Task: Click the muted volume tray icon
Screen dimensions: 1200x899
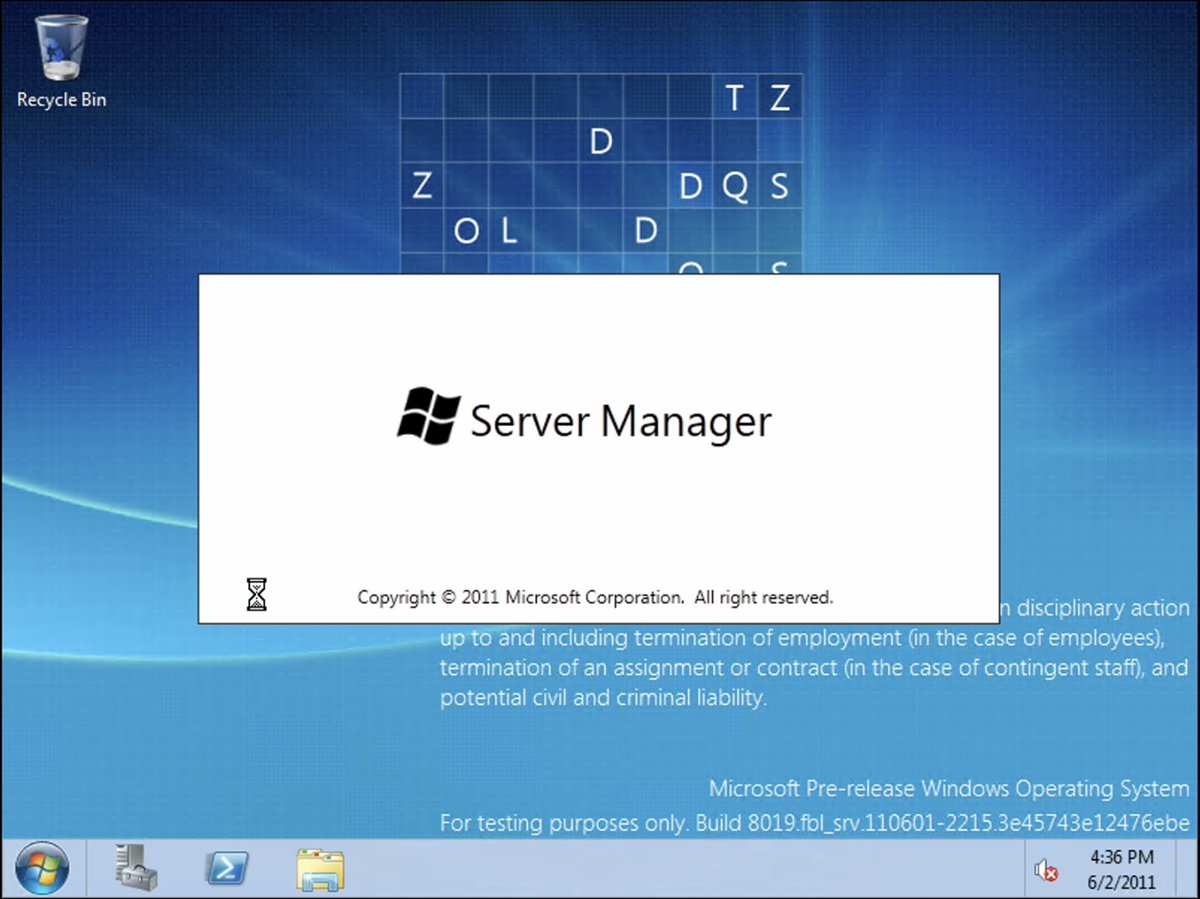Action: (1047, 871)
